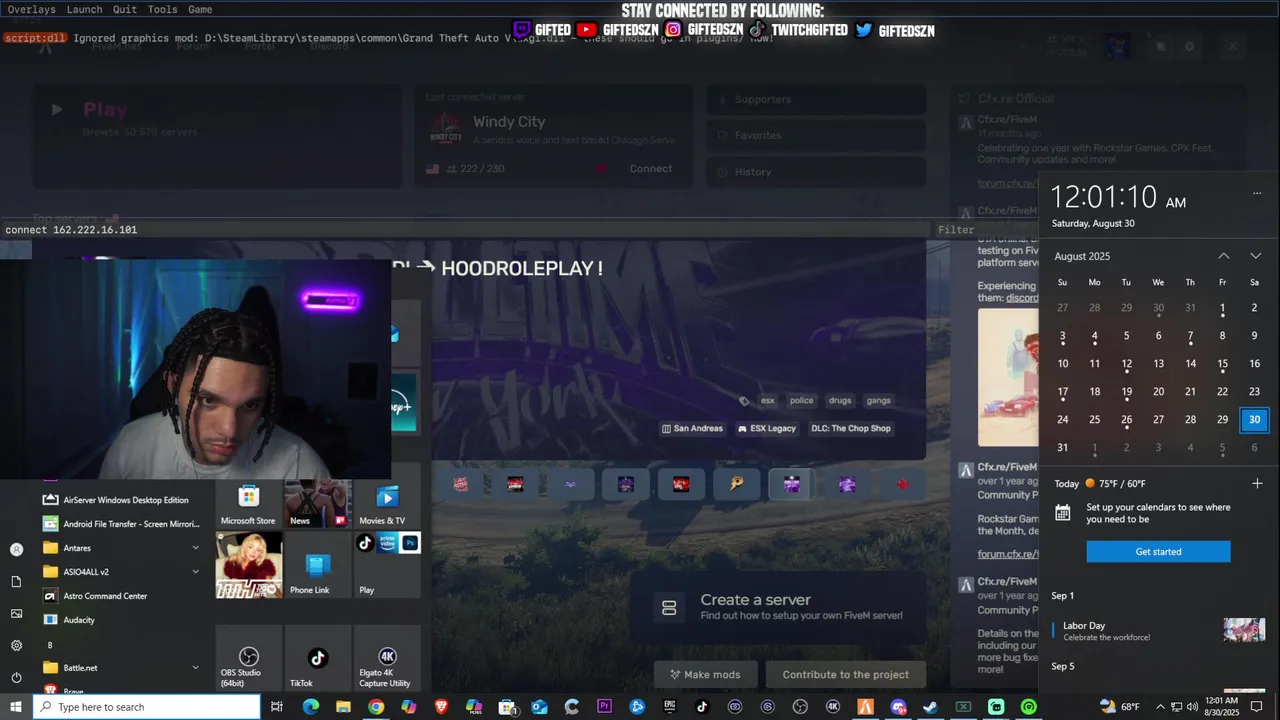
Task: Open Steam from the taskbar
Action: pyautogui.click(x=930, y=707)
